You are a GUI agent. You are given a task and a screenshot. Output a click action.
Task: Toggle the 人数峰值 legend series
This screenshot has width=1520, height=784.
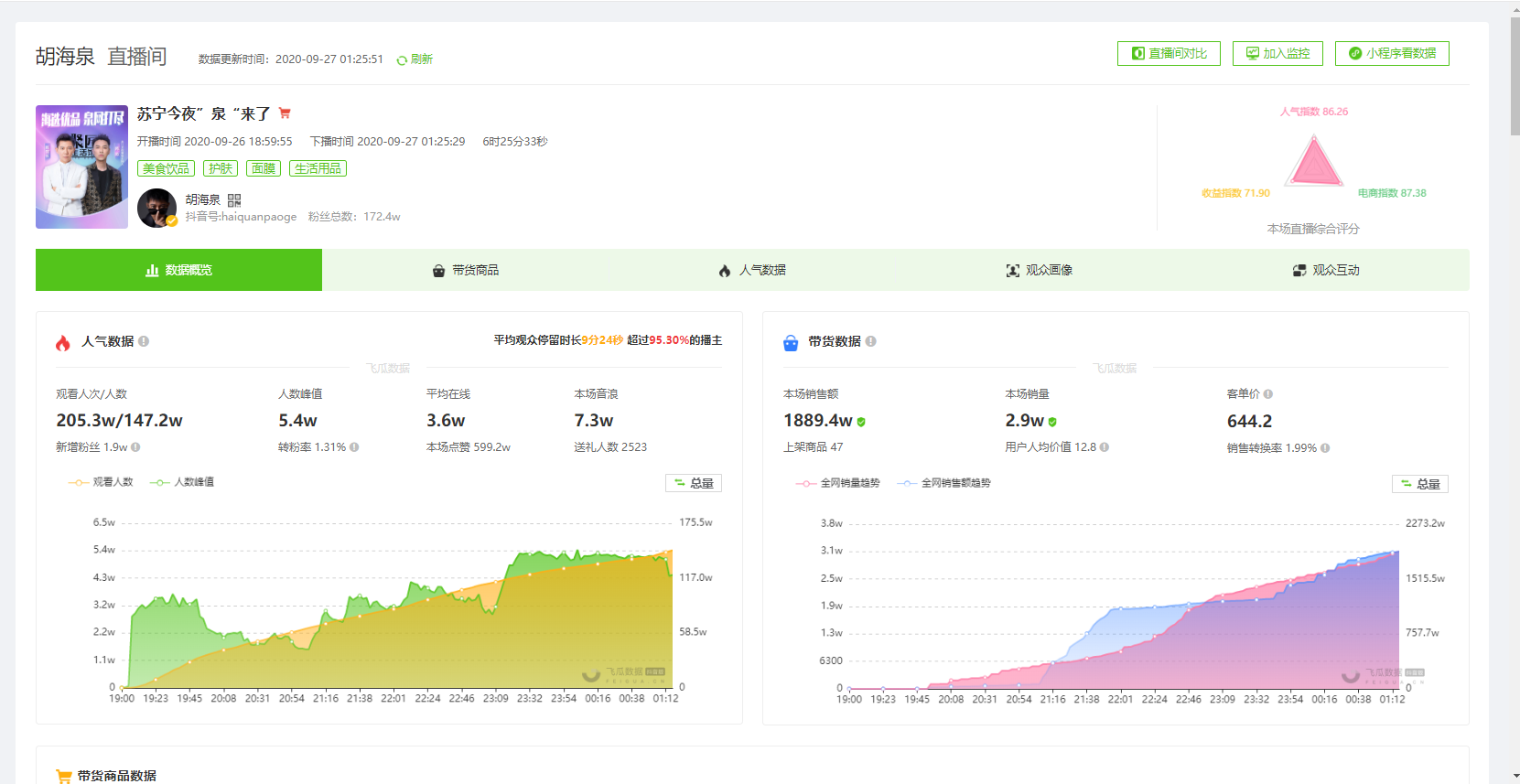[182, 482]
